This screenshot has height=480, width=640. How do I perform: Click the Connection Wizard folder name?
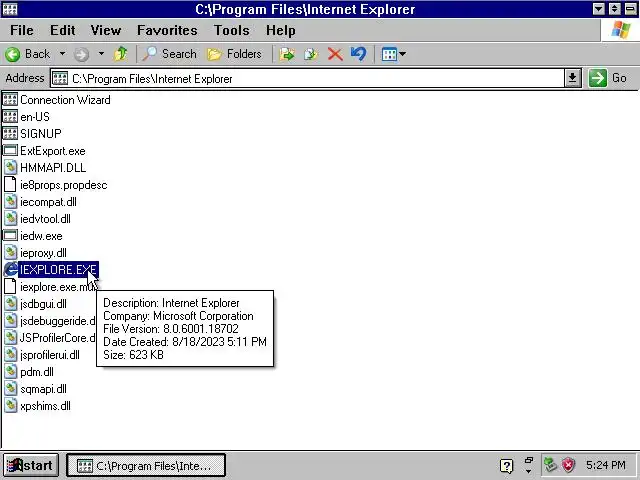tap(65, 100)
